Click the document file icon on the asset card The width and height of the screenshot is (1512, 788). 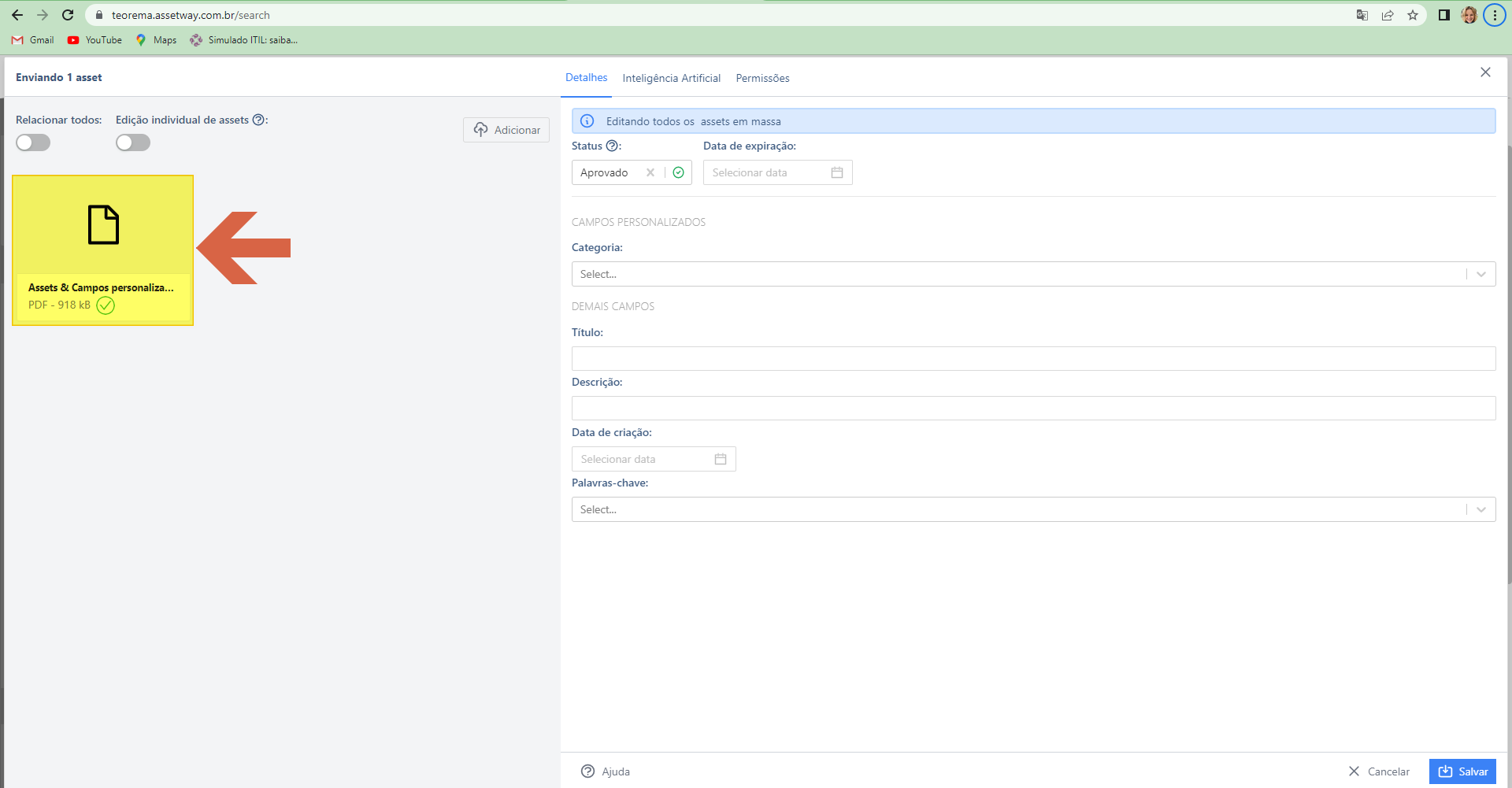click(103, 225)
